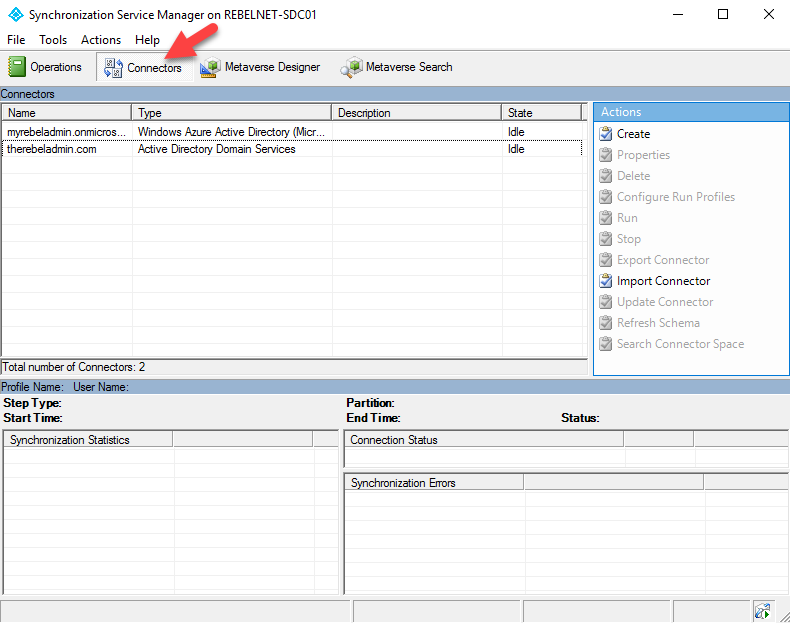The height and width of the screenshot is (623, 790).
Task: Open the Actions menu
Action: click(101, 40)
